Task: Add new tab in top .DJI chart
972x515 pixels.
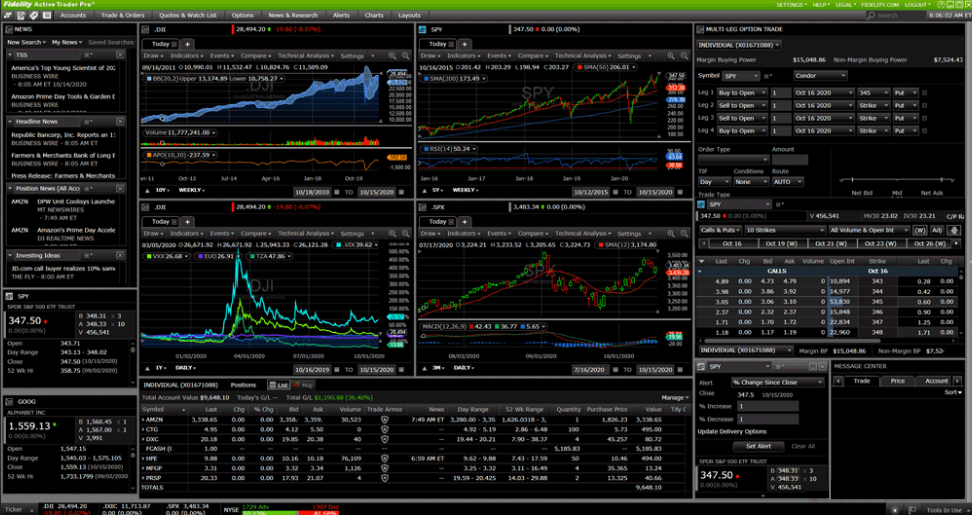Action: (187, 44)
